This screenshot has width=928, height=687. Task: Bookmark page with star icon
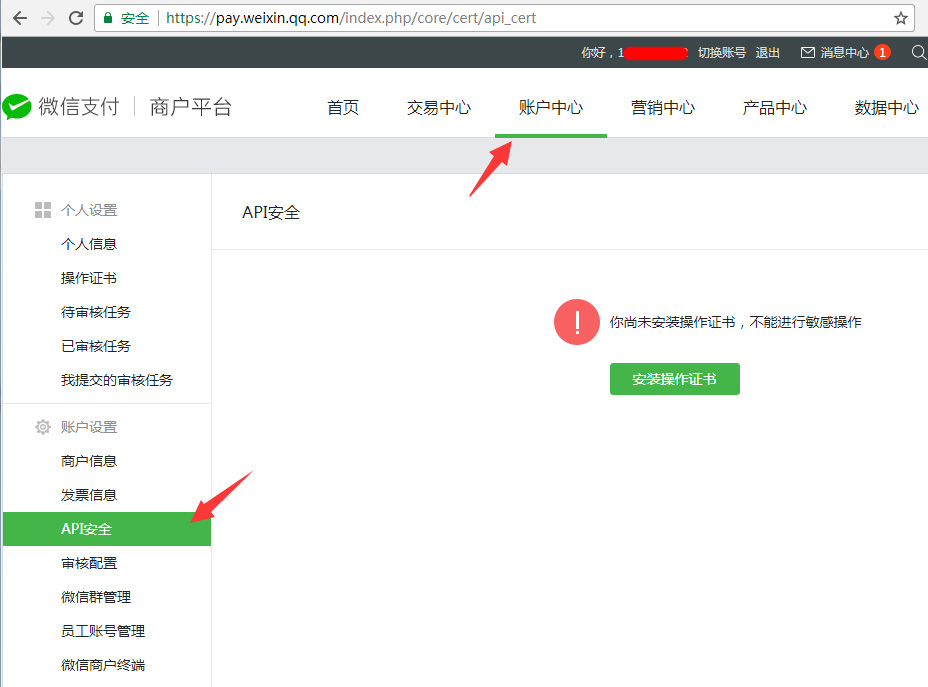900,18
